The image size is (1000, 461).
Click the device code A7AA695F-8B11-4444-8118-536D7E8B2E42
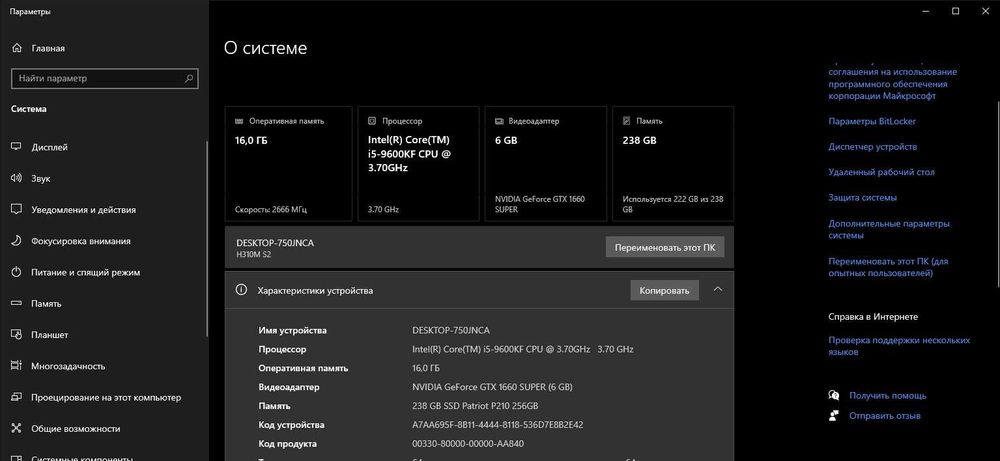[497, 425]
